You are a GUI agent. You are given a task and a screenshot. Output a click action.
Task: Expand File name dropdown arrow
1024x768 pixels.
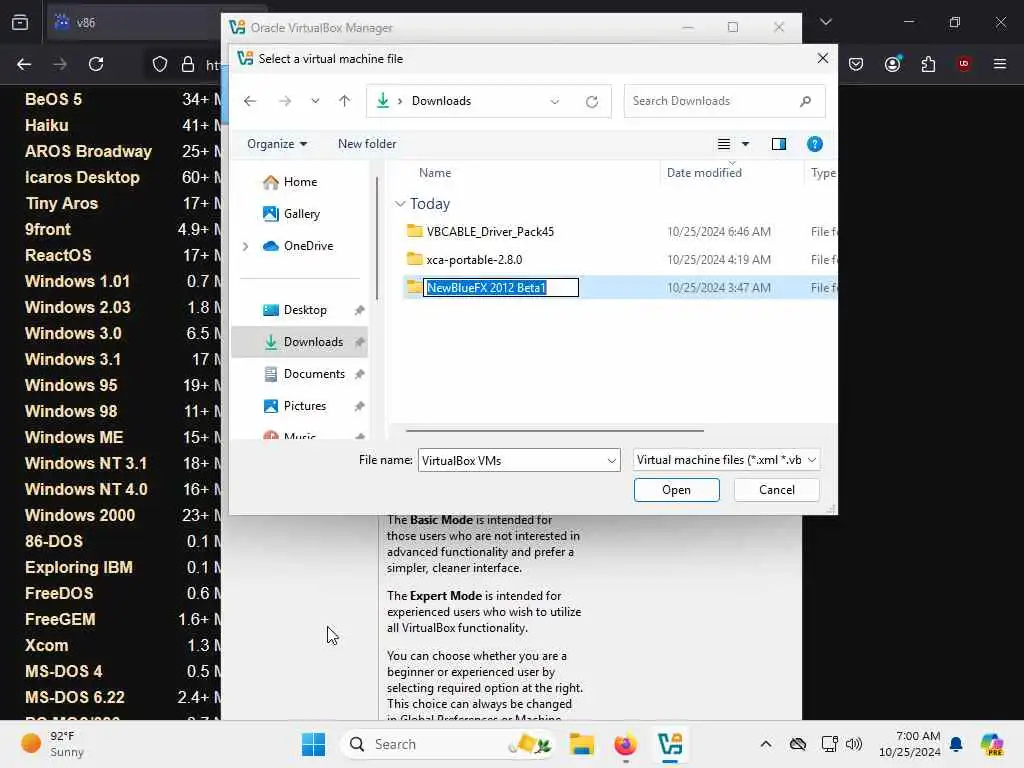pos(611,460)
